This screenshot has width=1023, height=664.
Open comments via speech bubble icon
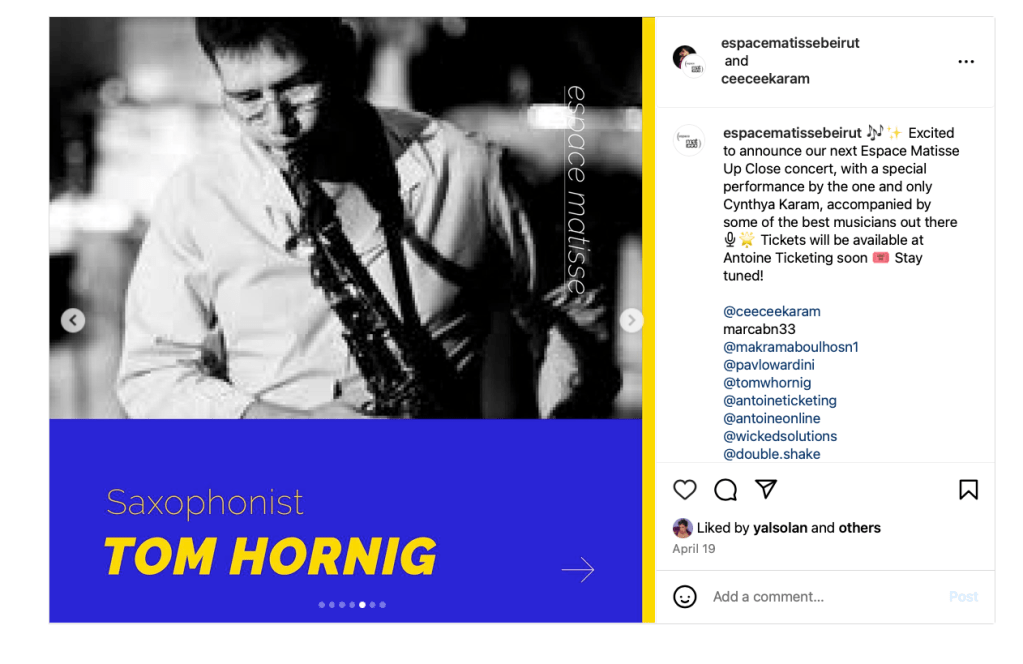click(x=725, y=489)
